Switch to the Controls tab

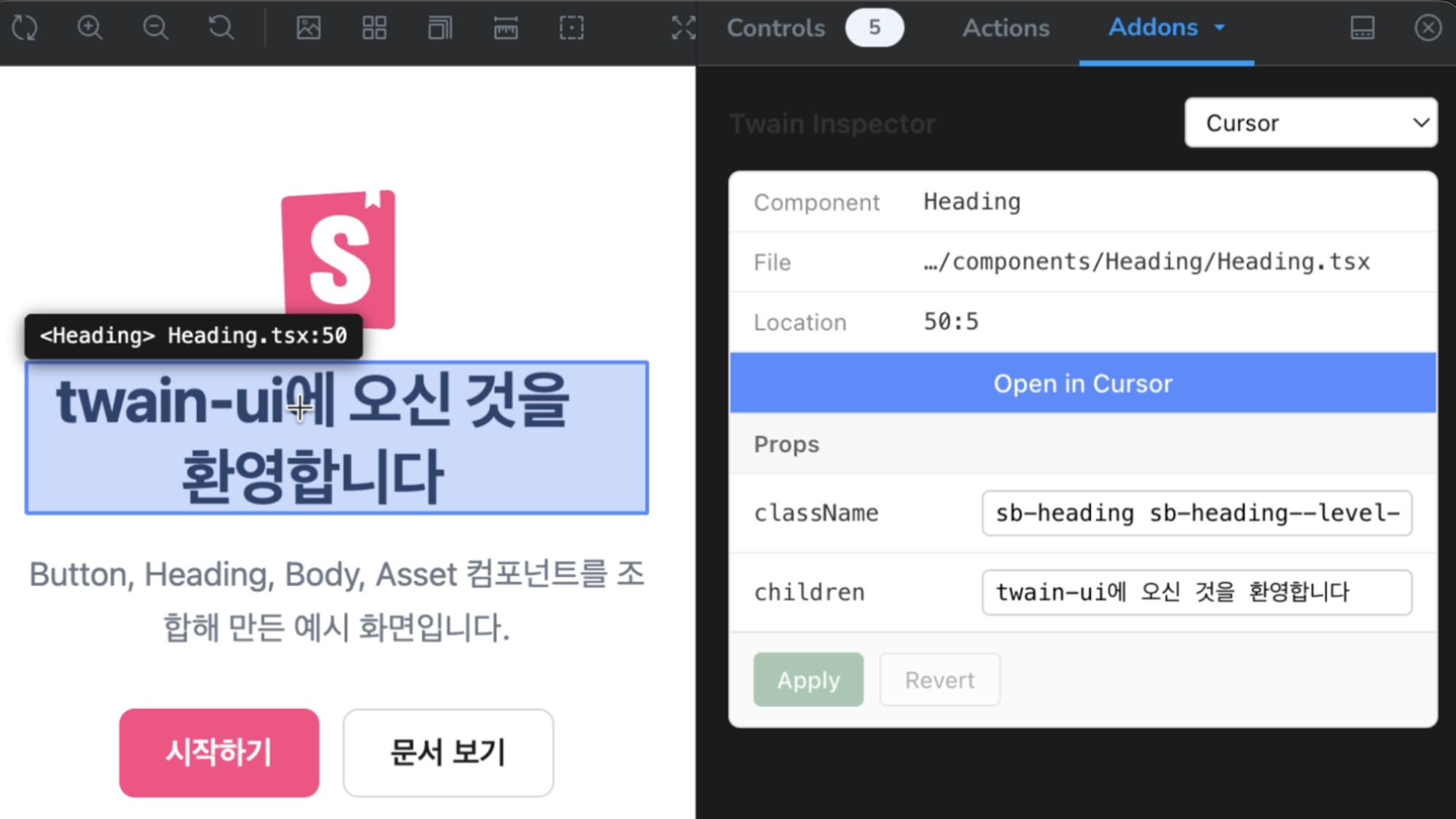click(776, 28)
